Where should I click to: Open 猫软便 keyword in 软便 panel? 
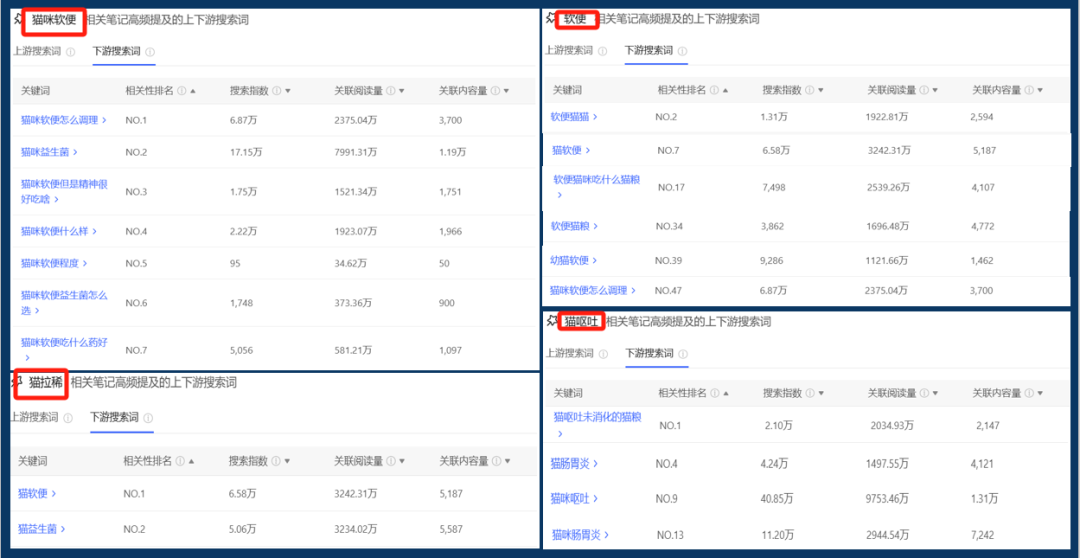[x=571, y=150]
